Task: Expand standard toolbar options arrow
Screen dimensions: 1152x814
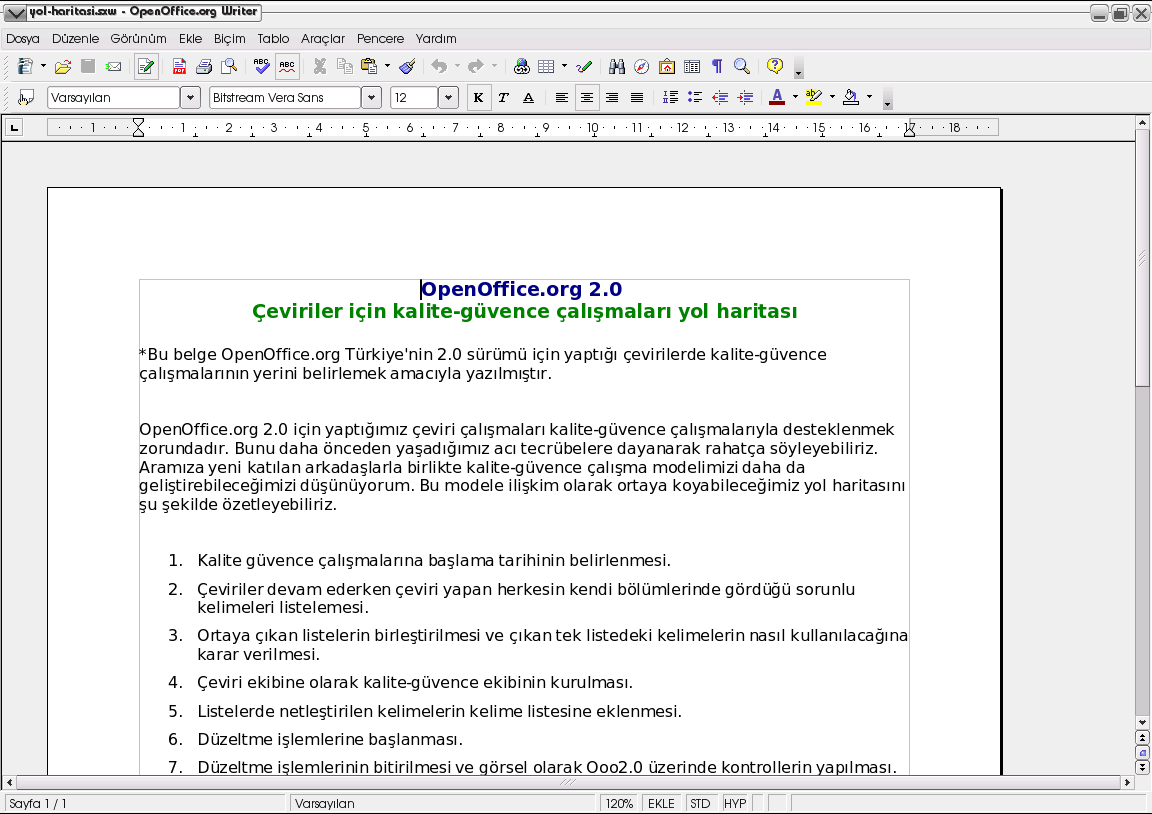Action: 799,69
